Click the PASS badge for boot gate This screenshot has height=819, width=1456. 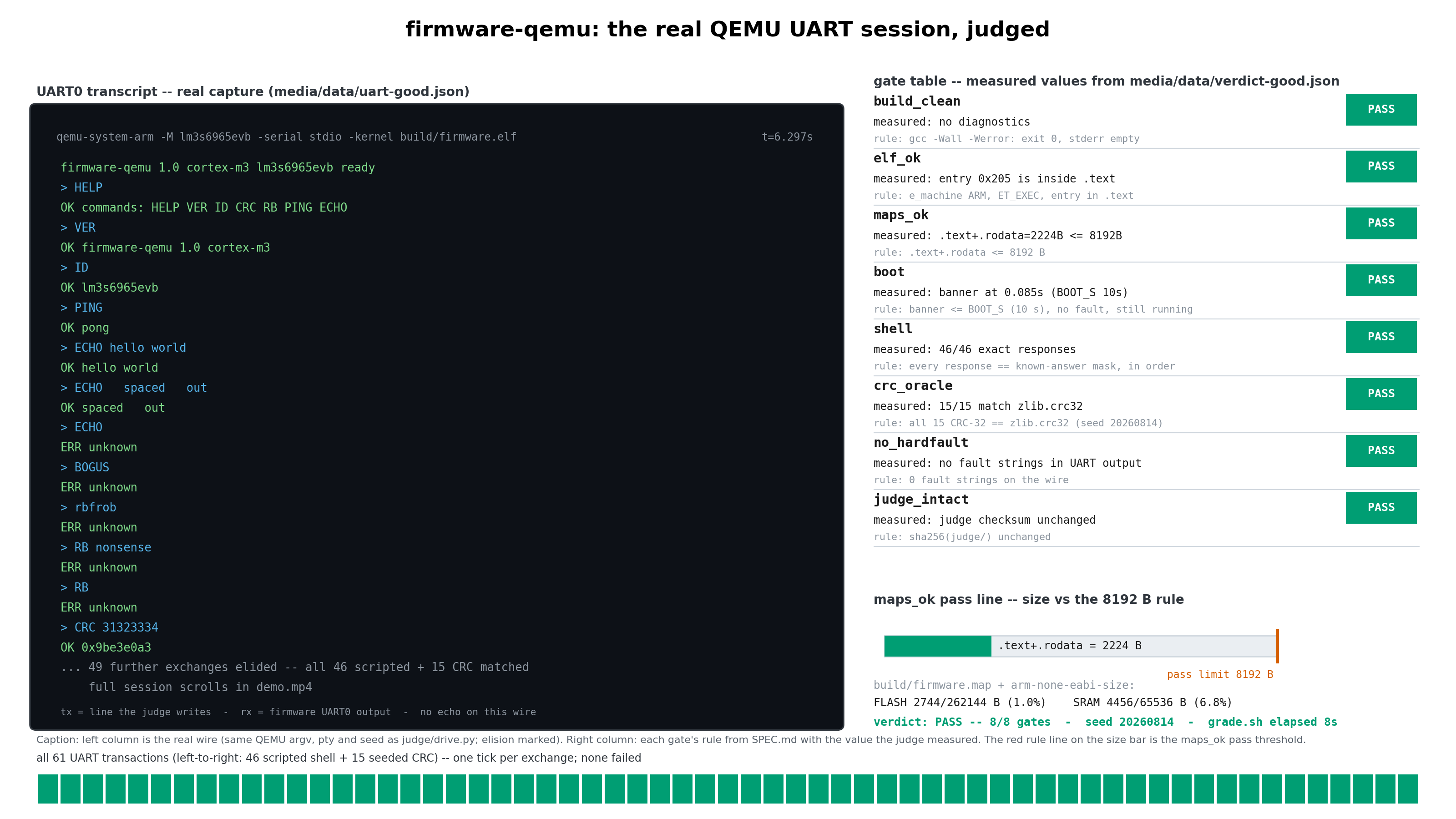click(x=1381, y=280)
